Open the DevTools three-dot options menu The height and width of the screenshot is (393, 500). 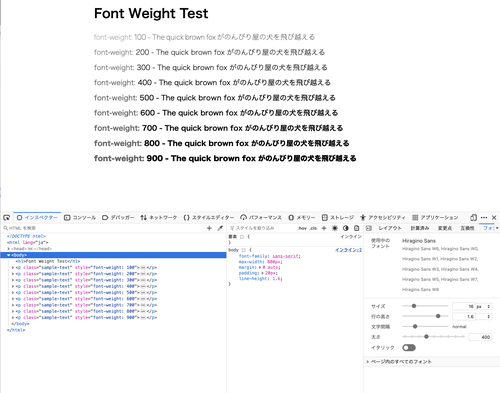point(484,218)
